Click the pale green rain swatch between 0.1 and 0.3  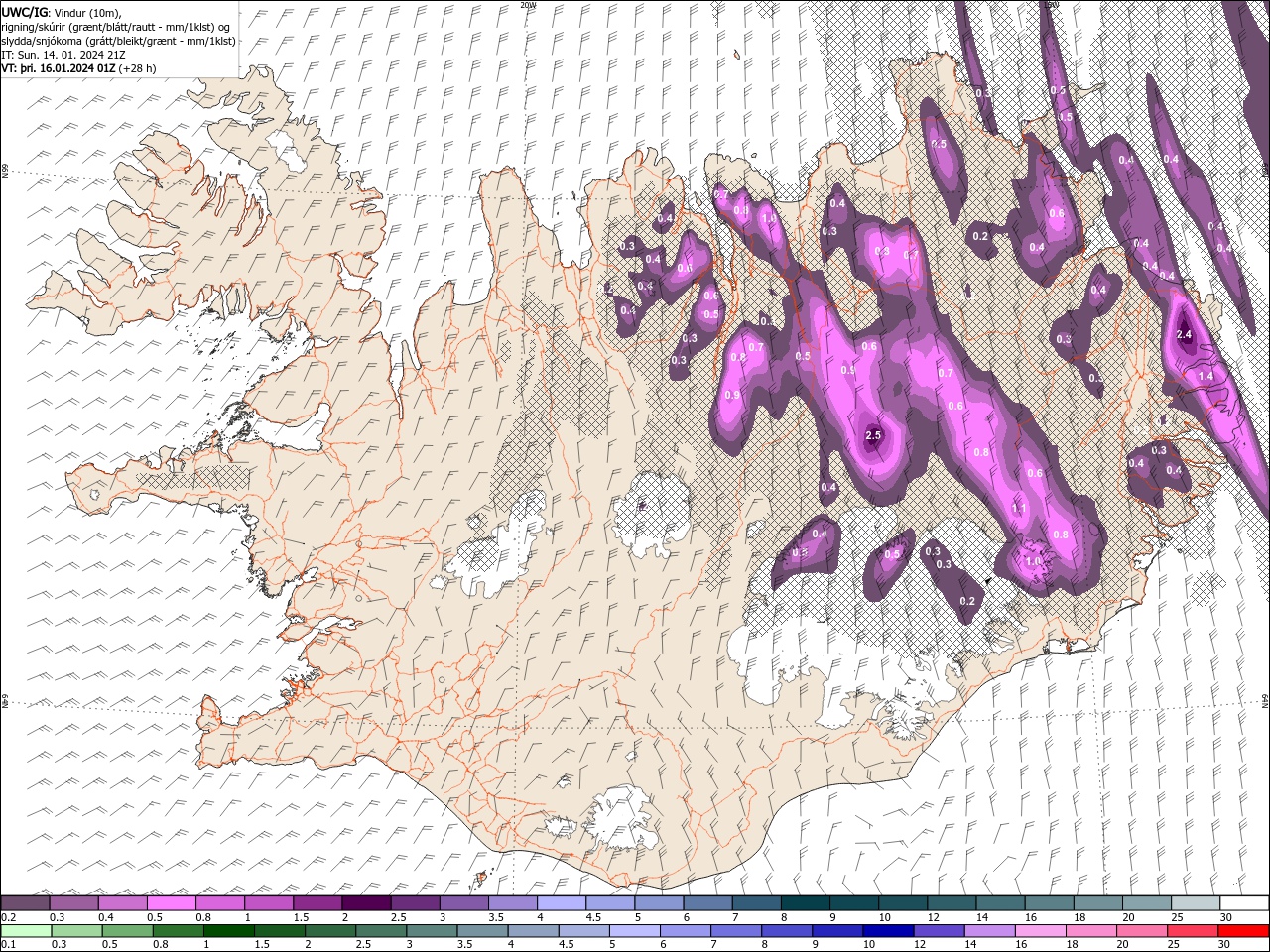pyautogui.click(x=27, y=931)
